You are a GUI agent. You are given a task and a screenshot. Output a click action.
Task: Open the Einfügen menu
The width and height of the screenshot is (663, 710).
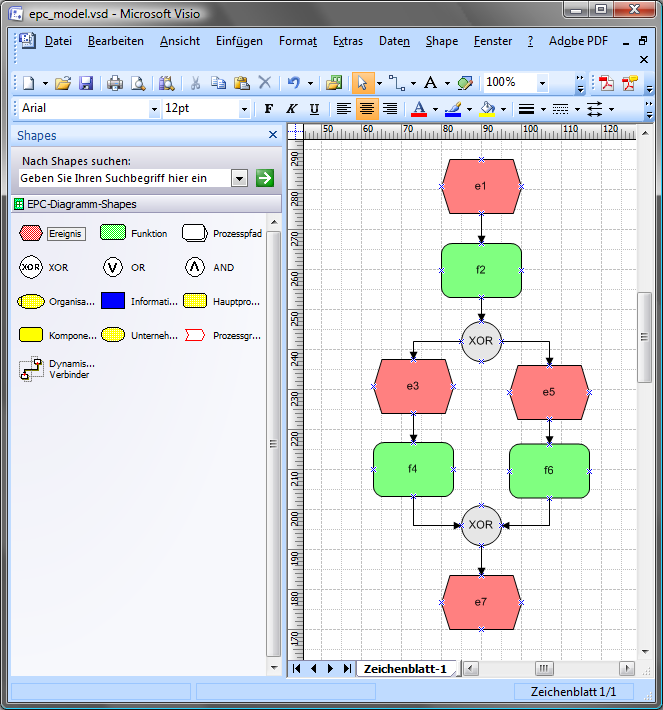pyautogui.click(x=239, y=41)
